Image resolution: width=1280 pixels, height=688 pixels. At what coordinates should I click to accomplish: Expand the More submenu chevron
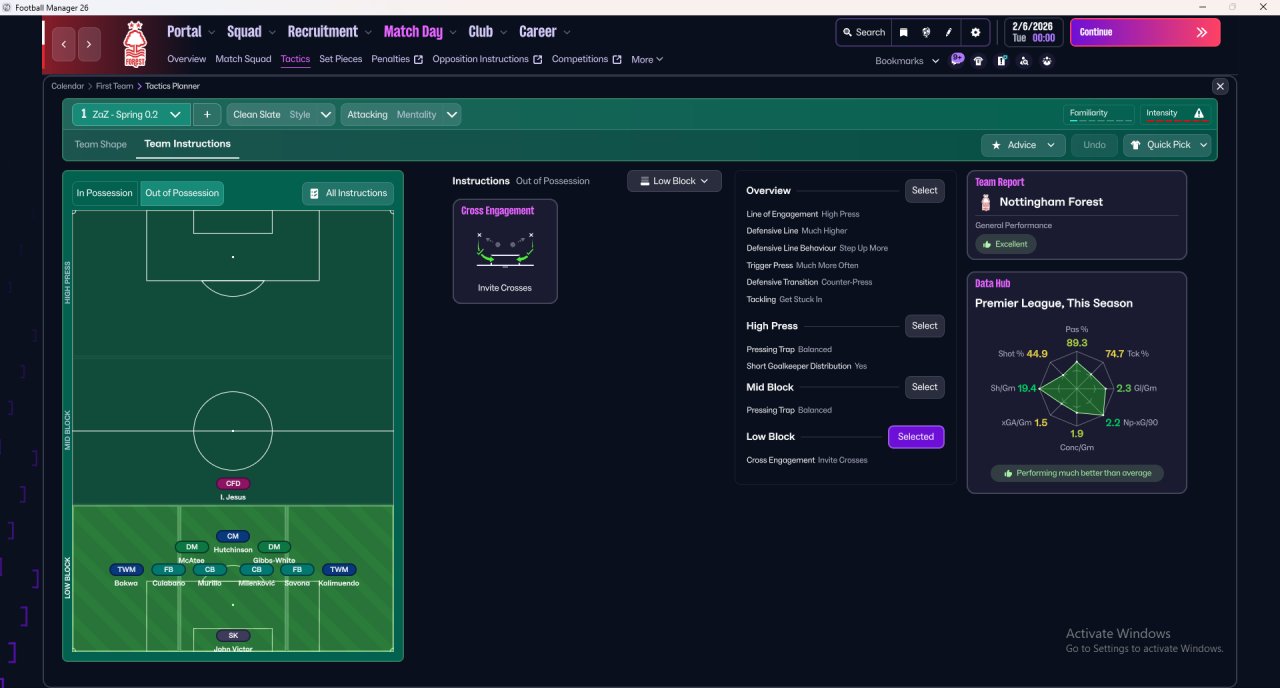659,60
